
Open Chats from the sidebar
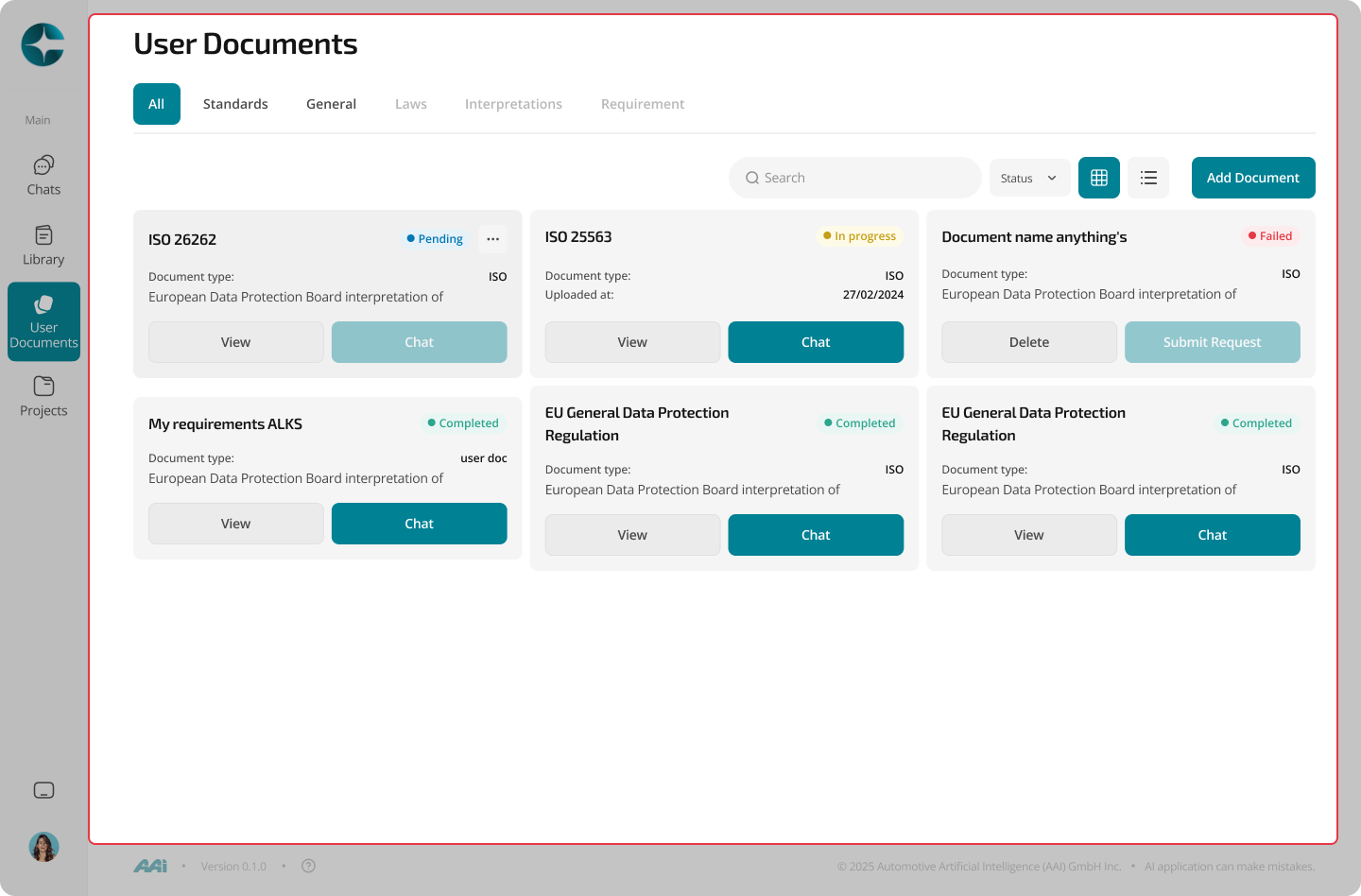point(43,176)
